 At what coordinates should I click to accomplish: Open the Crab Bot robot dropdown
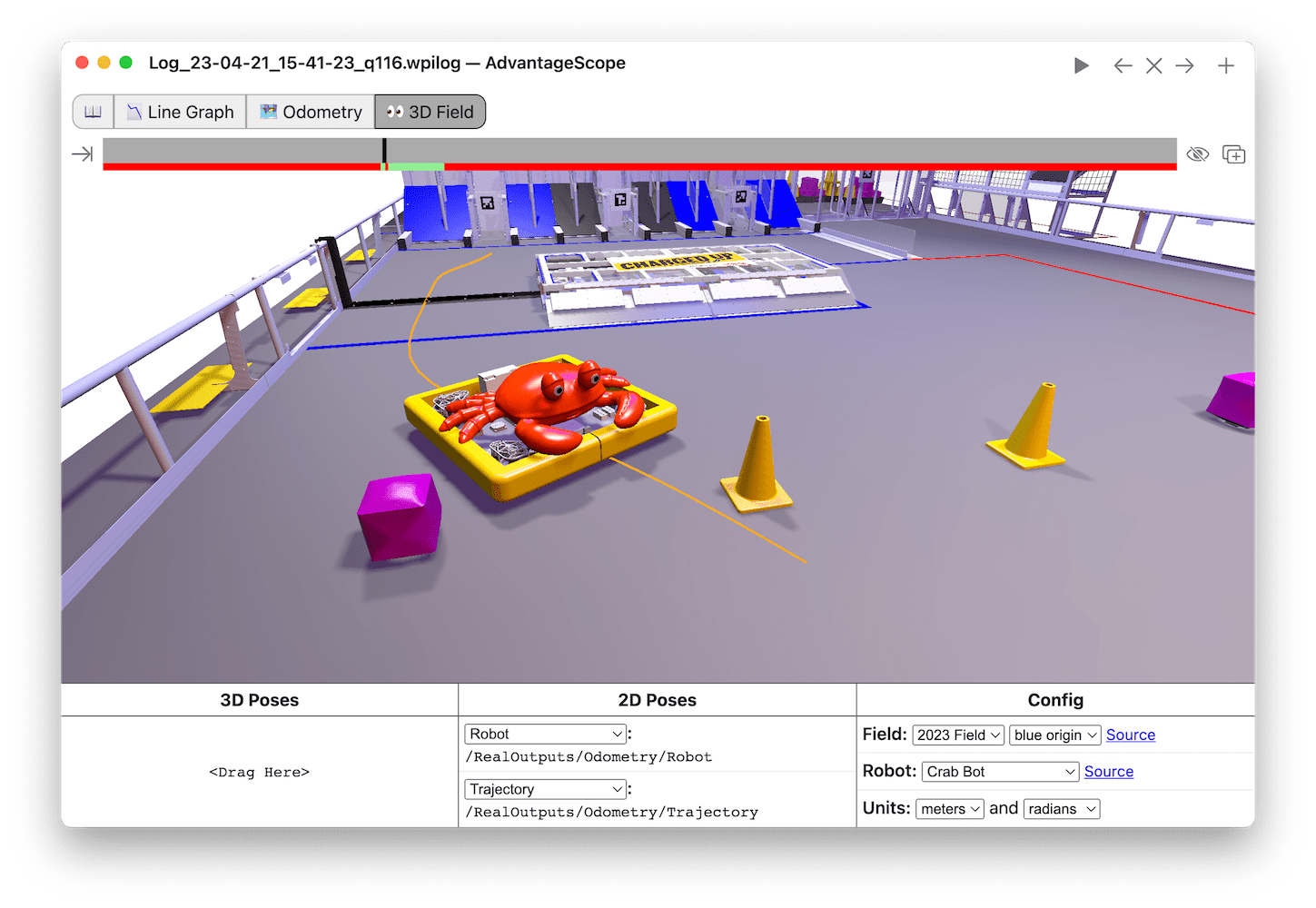click(x=999, y=771)
